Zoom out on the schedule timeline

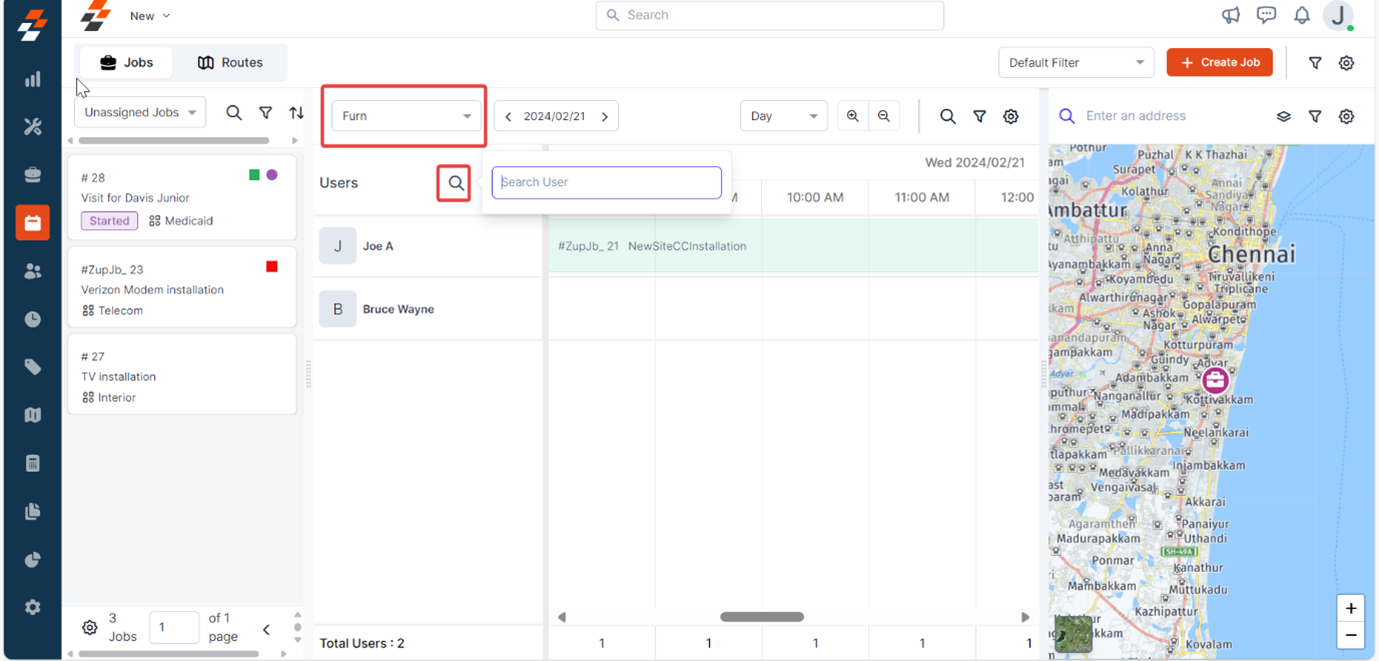click(x=884, y=116)
